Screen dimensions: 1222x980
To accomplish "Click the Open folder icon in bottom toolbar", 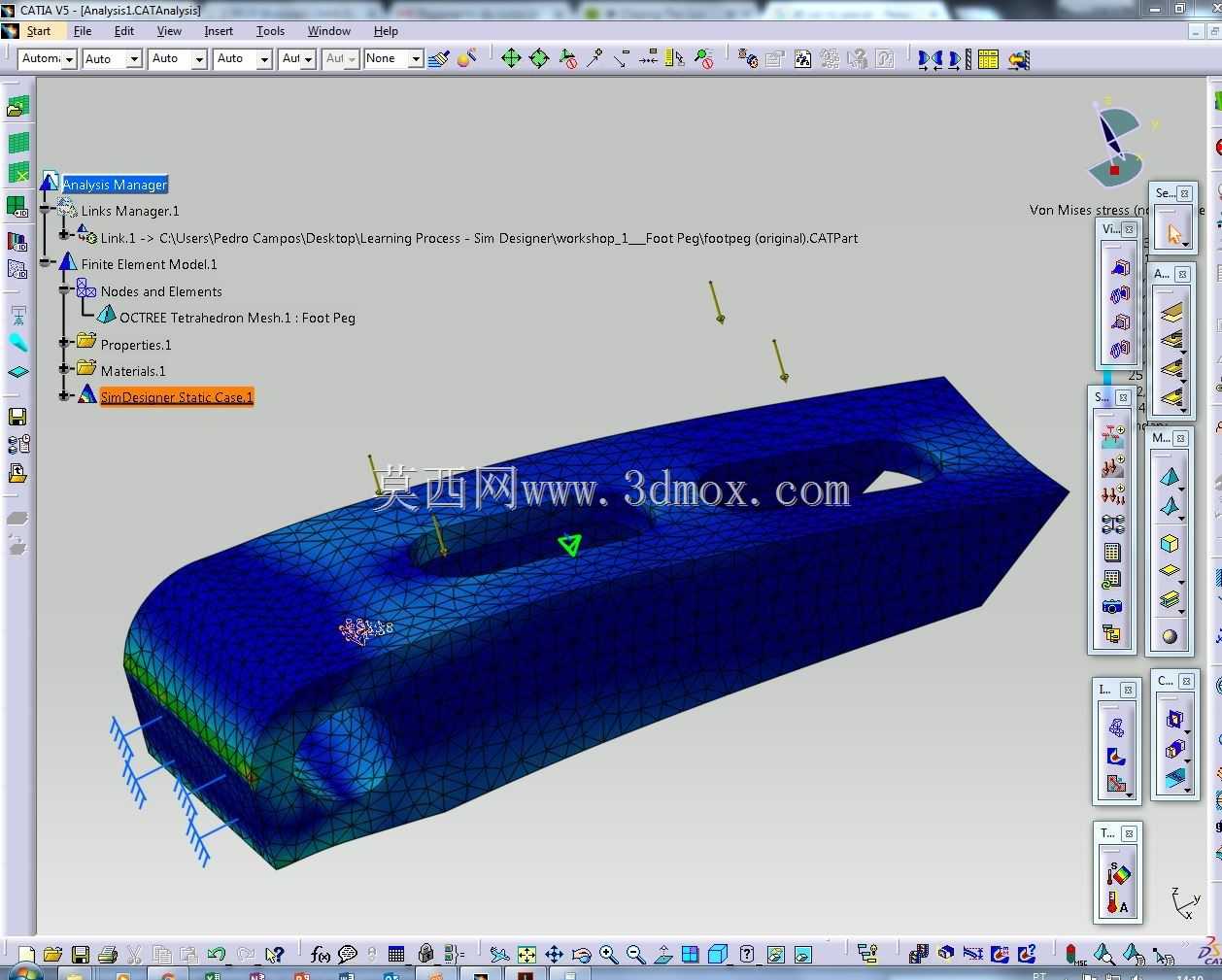I will tap(52, 955).
